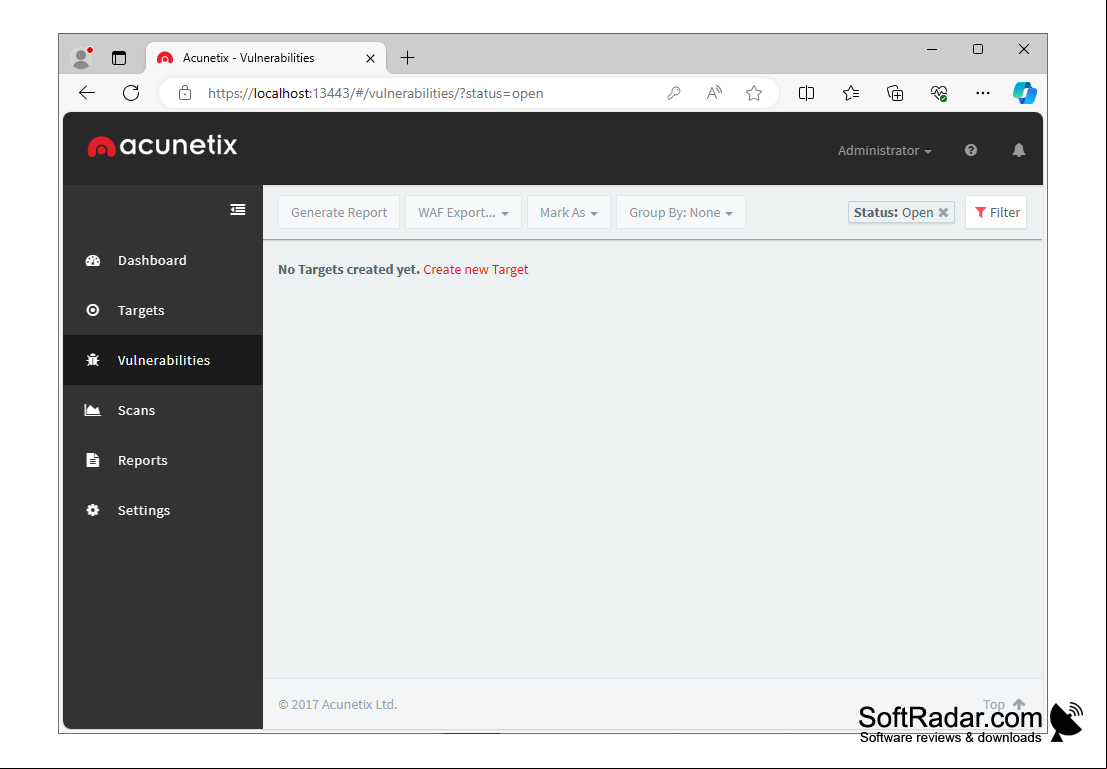Open the Reports menu item
The width and height of the screenshot is (1107, 769).
(x=162, y=460)
